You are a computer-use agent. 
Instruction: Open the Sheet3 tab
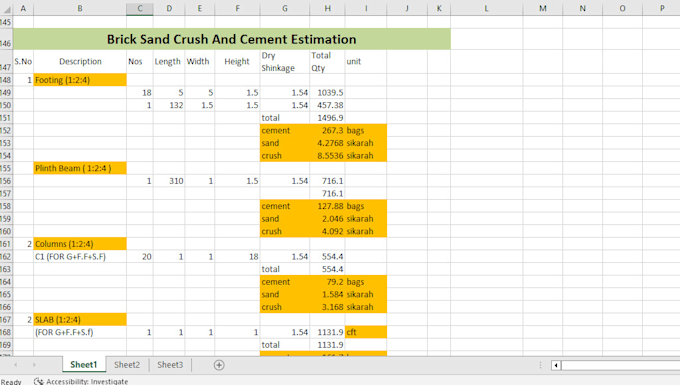170,365
